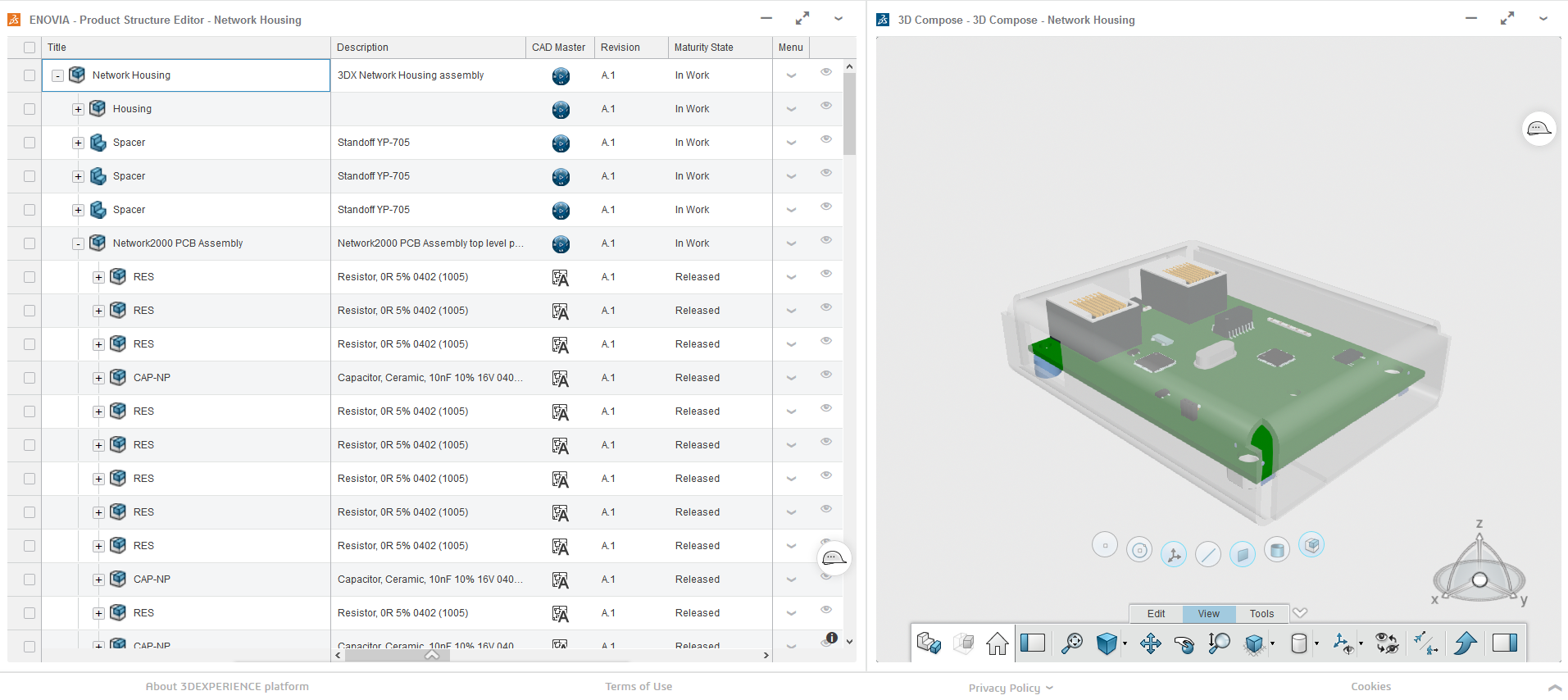Image resolution: width=1568 pixels, height=700 pixels.
Task: Click the Fit All In zoom icon
Action: [1071, 643]
